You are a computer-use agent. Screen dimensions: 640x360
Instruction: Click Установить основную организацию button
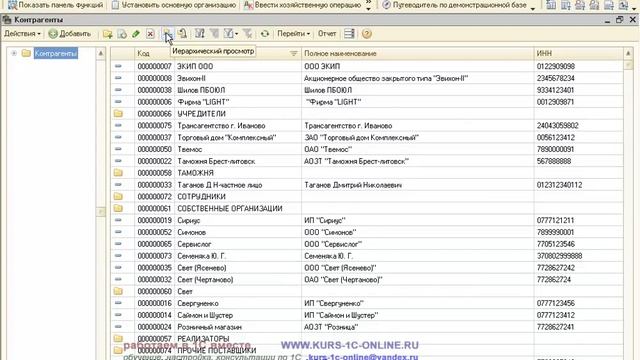(x=174, y=5)
